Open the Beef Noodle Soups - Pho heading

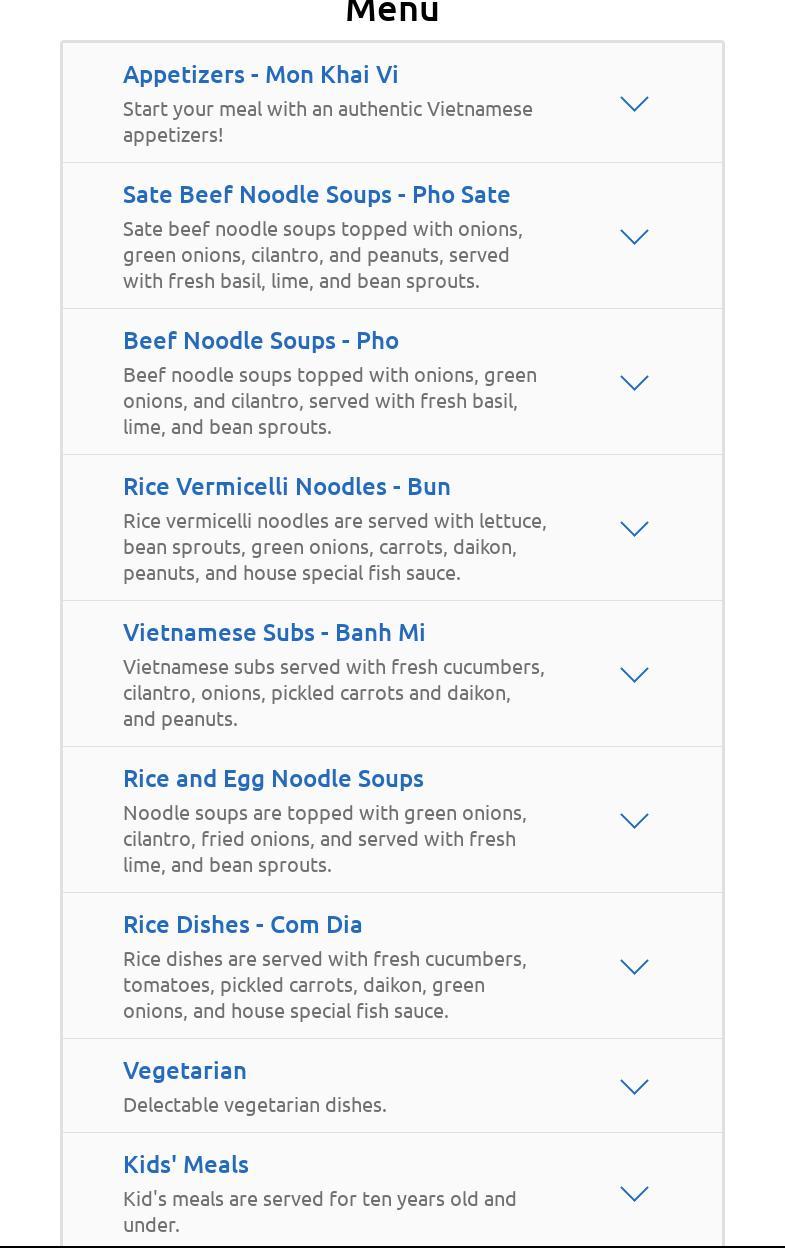pyautogui.click(x=260, y=341)
